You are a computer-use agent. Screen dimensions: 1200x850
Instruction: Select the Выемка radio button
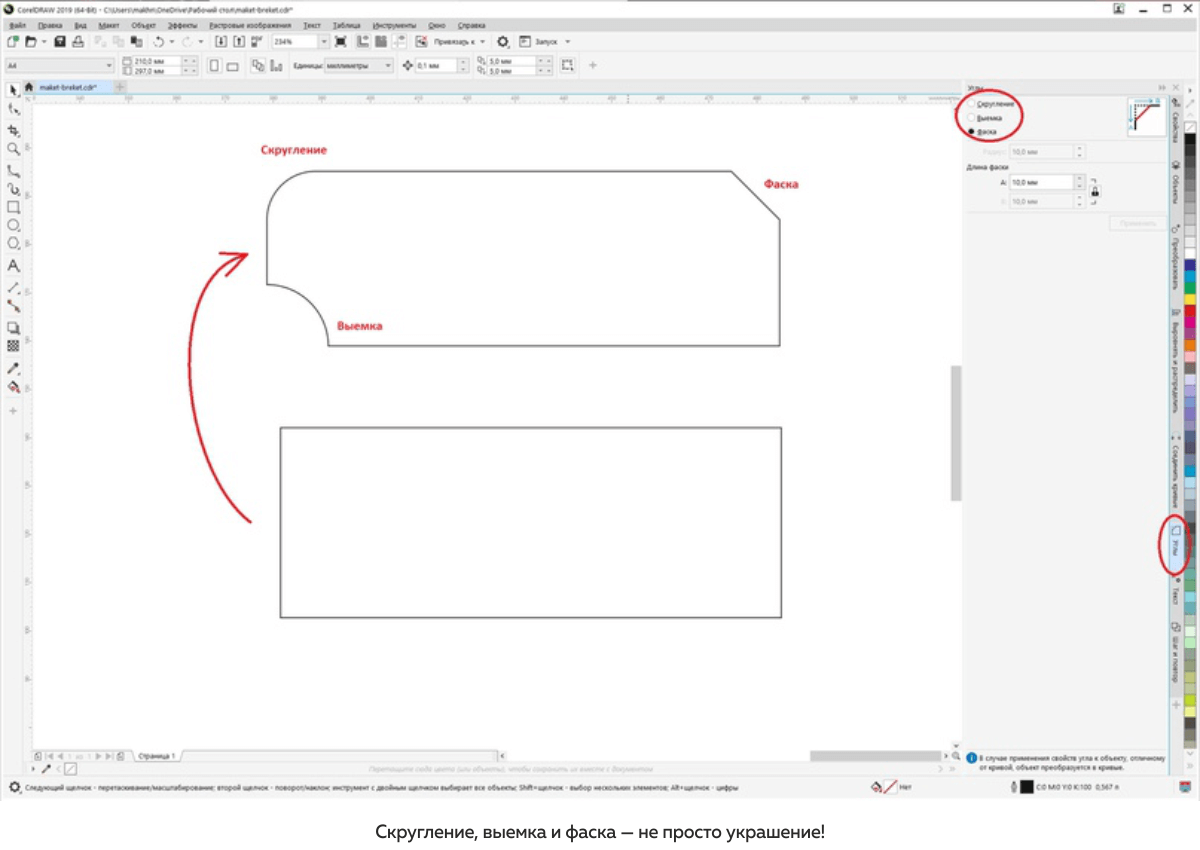click(x=970, y=118)
